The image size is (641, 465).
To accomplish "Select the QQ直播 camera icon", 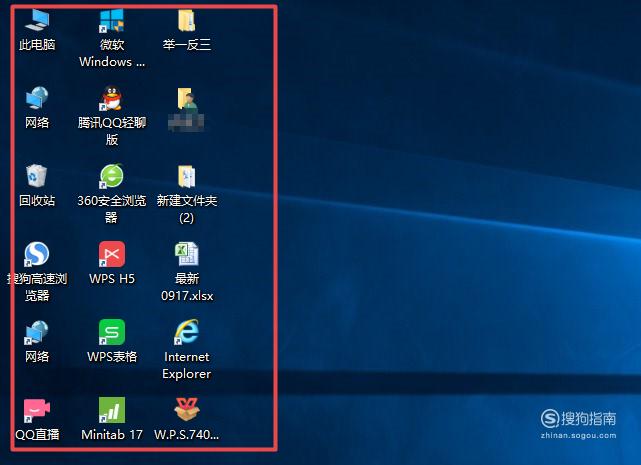I will (37, 409).
